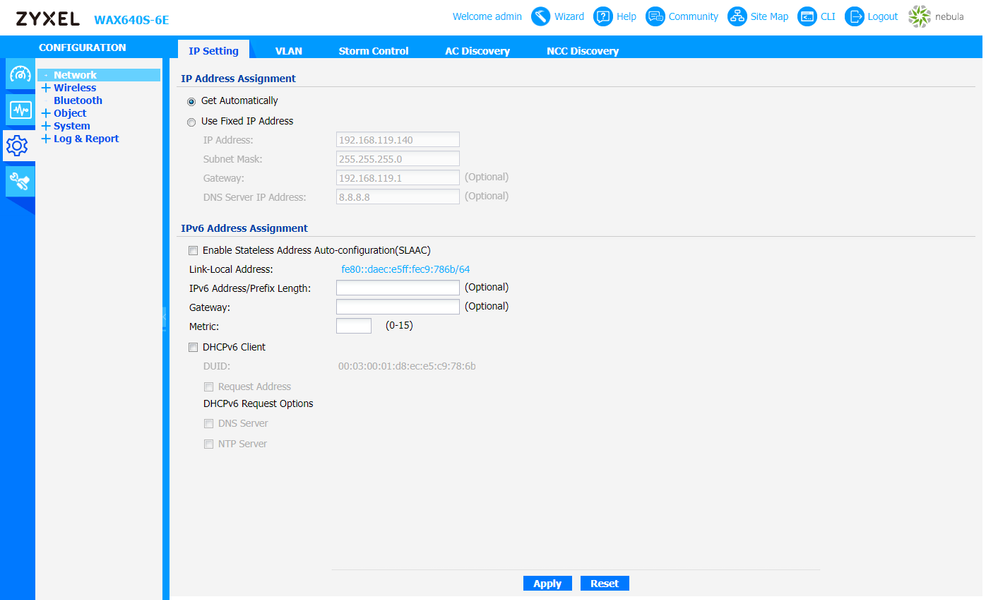Open the Maintenance tools icon in sidebar

(x=19, y=182)
